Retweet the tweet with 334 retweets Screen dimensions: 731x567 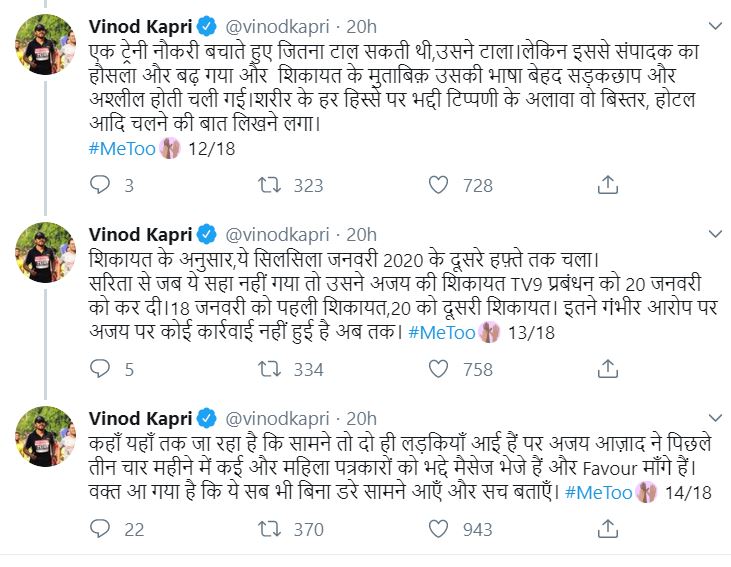tap(268, 369)
